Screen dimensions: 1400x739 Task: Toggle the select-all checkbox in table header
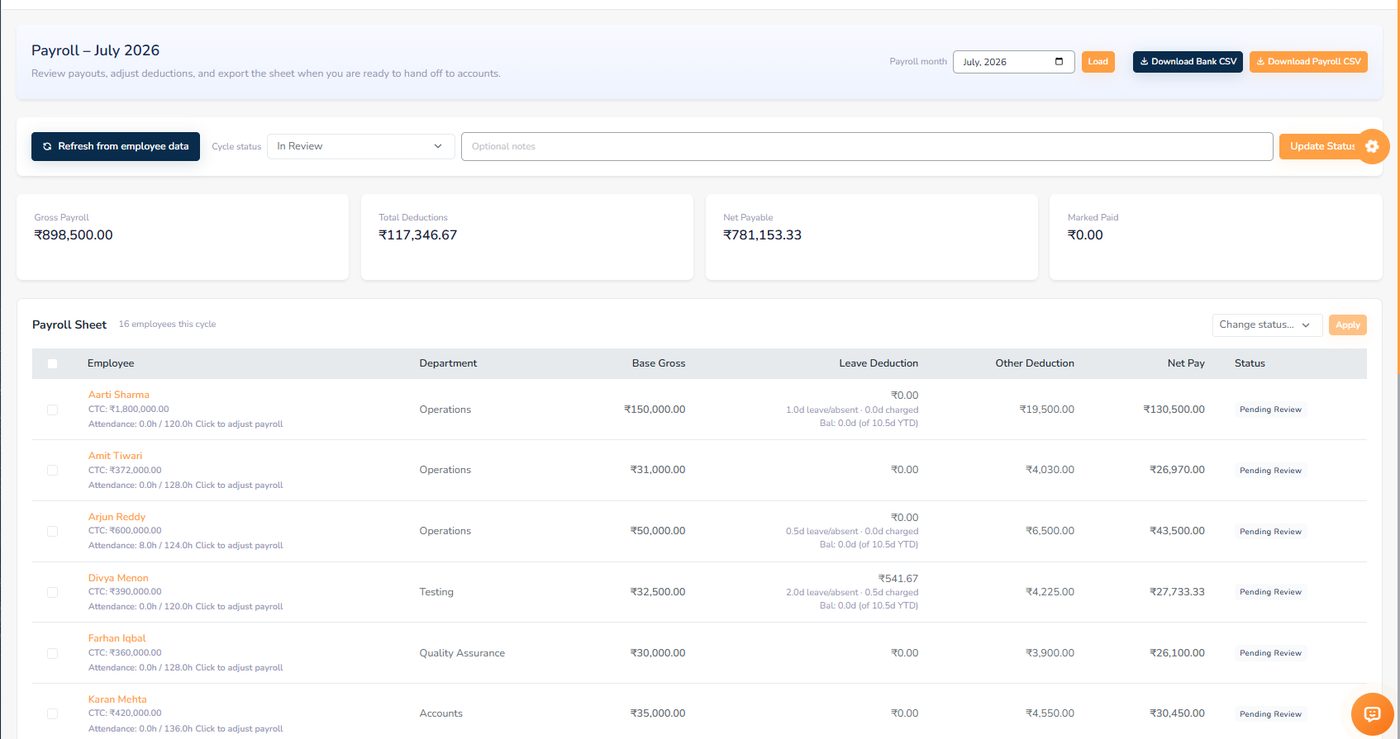pos(52,364)
